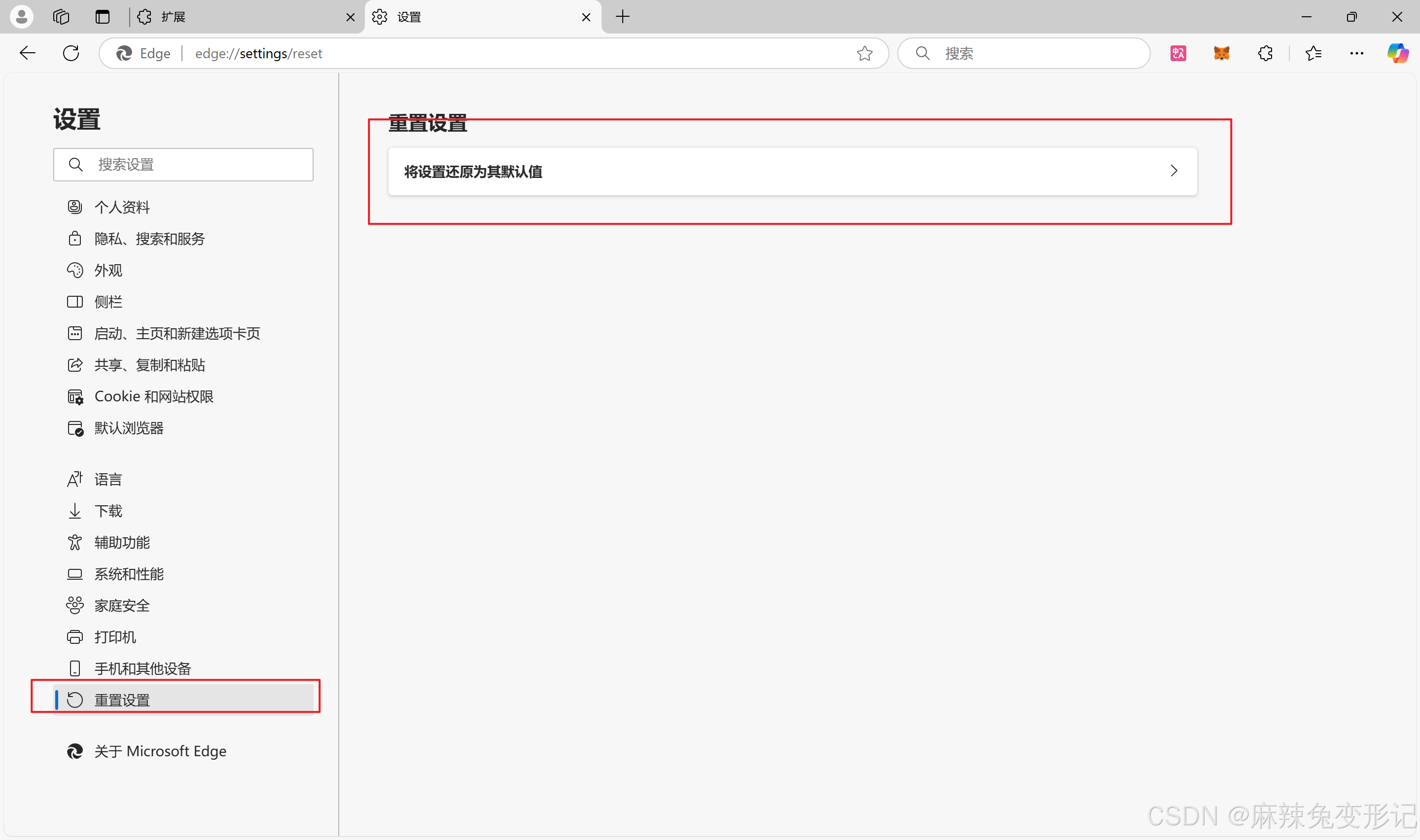Image resolution: width=1420 pixels, height=840 pixels.
Task: Open the translate extension icon
Action: (x=1178, y=53)
